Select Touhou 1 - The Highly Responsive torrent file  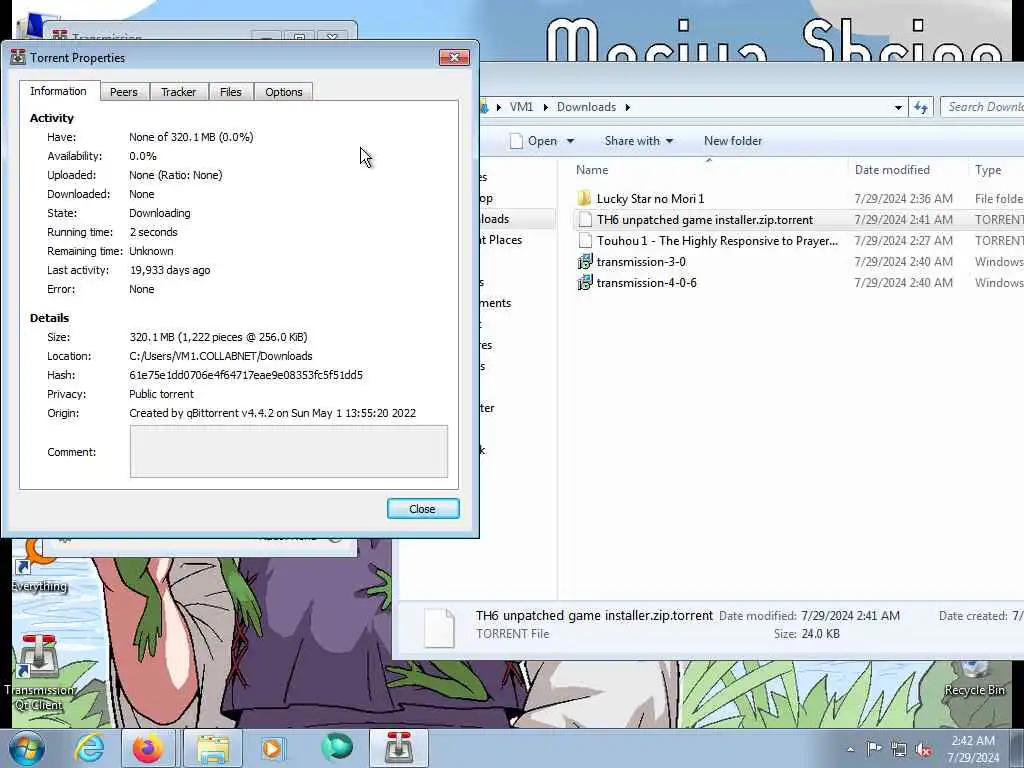click(x=717, y=240)
